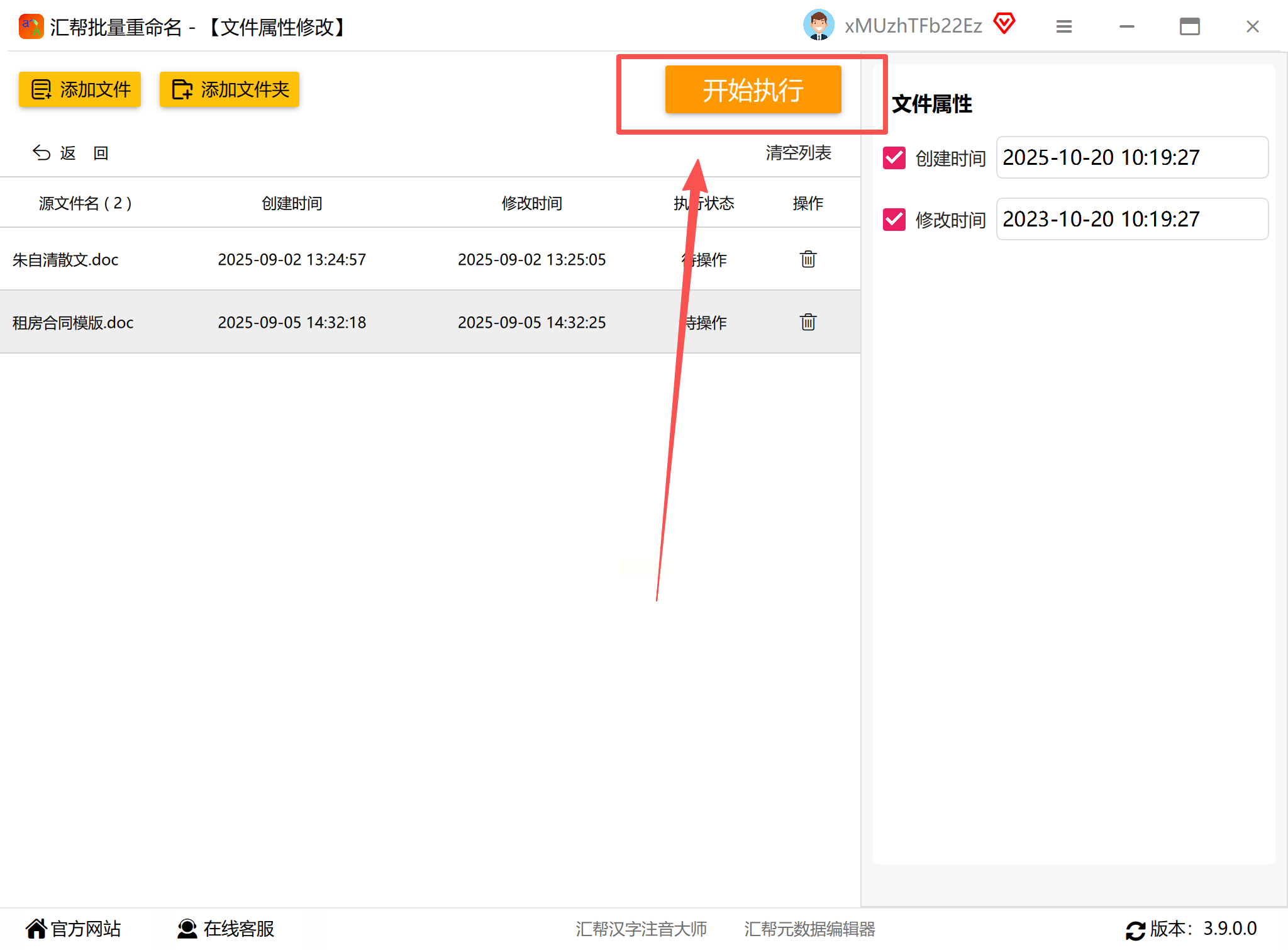The width and height of the screenshot is (1288, 950).
Task: Click the back arrow icon
Action: [42, 153]
